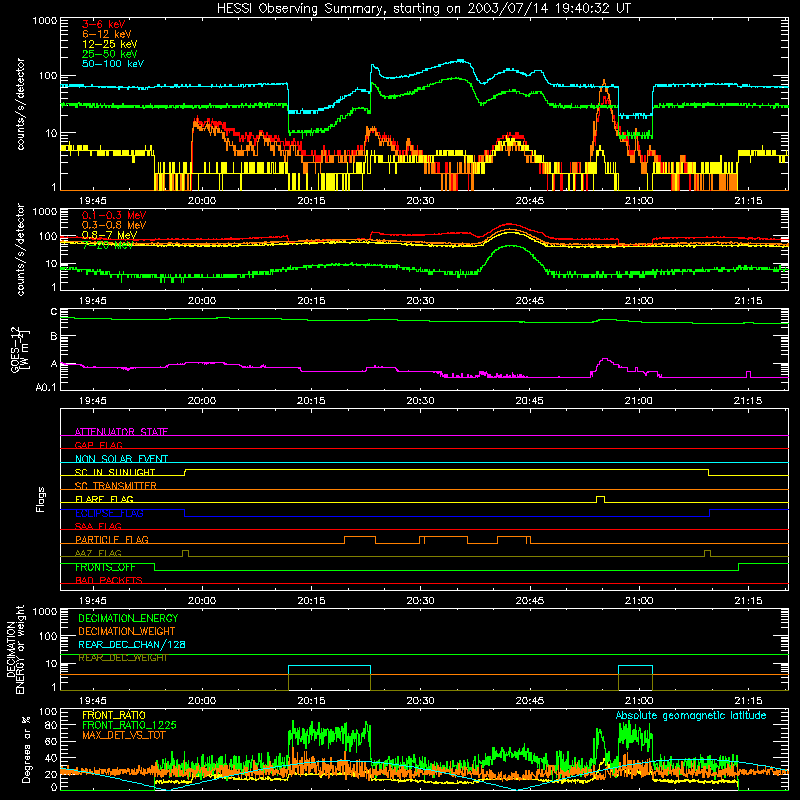Select the ECLIPSE_FLAG label
Image resolution: width=800 pixels, height=800 pixels.
point(109,513)
